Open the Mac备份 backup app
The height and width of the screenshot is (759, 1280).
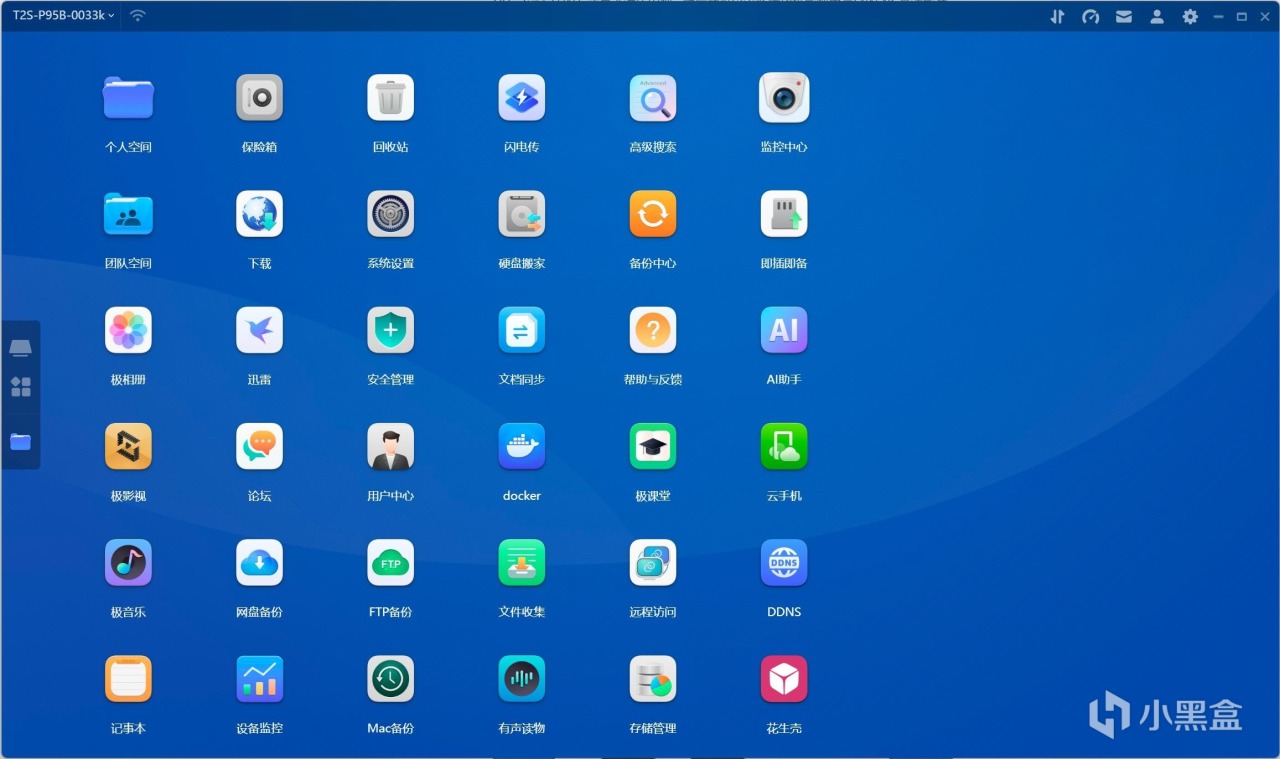tap(390, 679)
